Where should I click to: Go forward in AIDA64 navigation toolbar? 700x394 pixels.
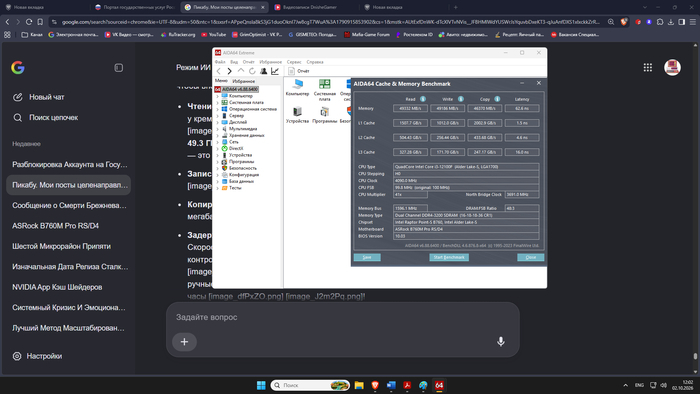coord(229,71)
